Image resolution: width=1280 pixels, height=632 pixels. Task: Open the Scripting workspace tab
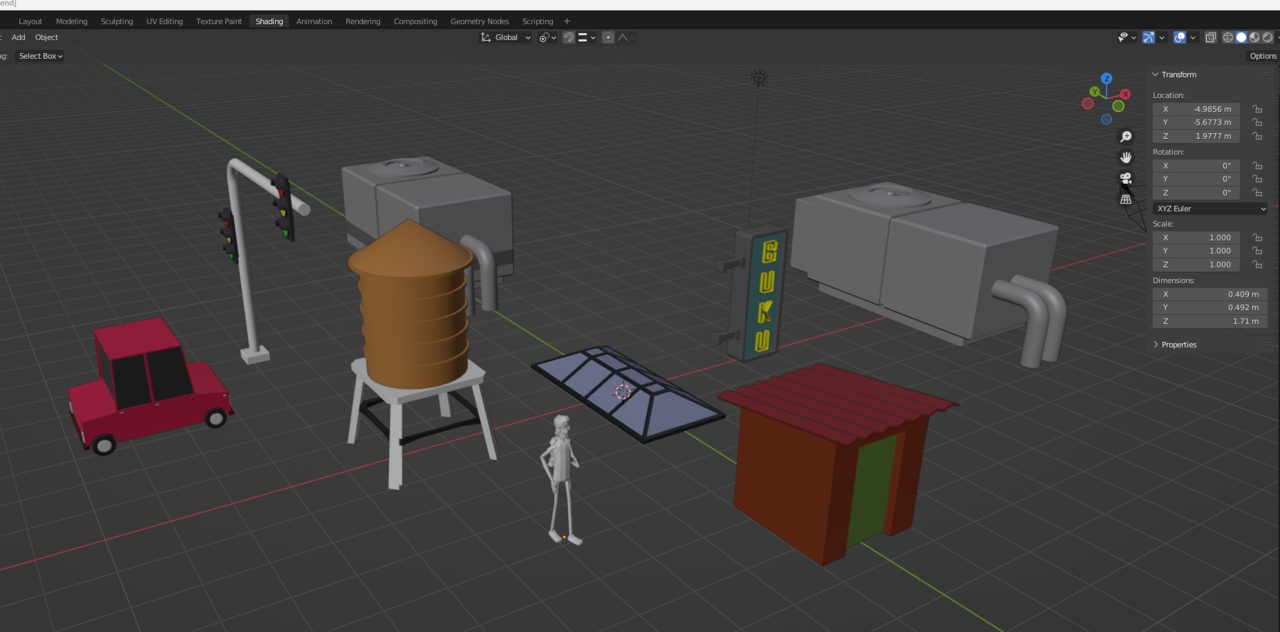tap(537, 21)
